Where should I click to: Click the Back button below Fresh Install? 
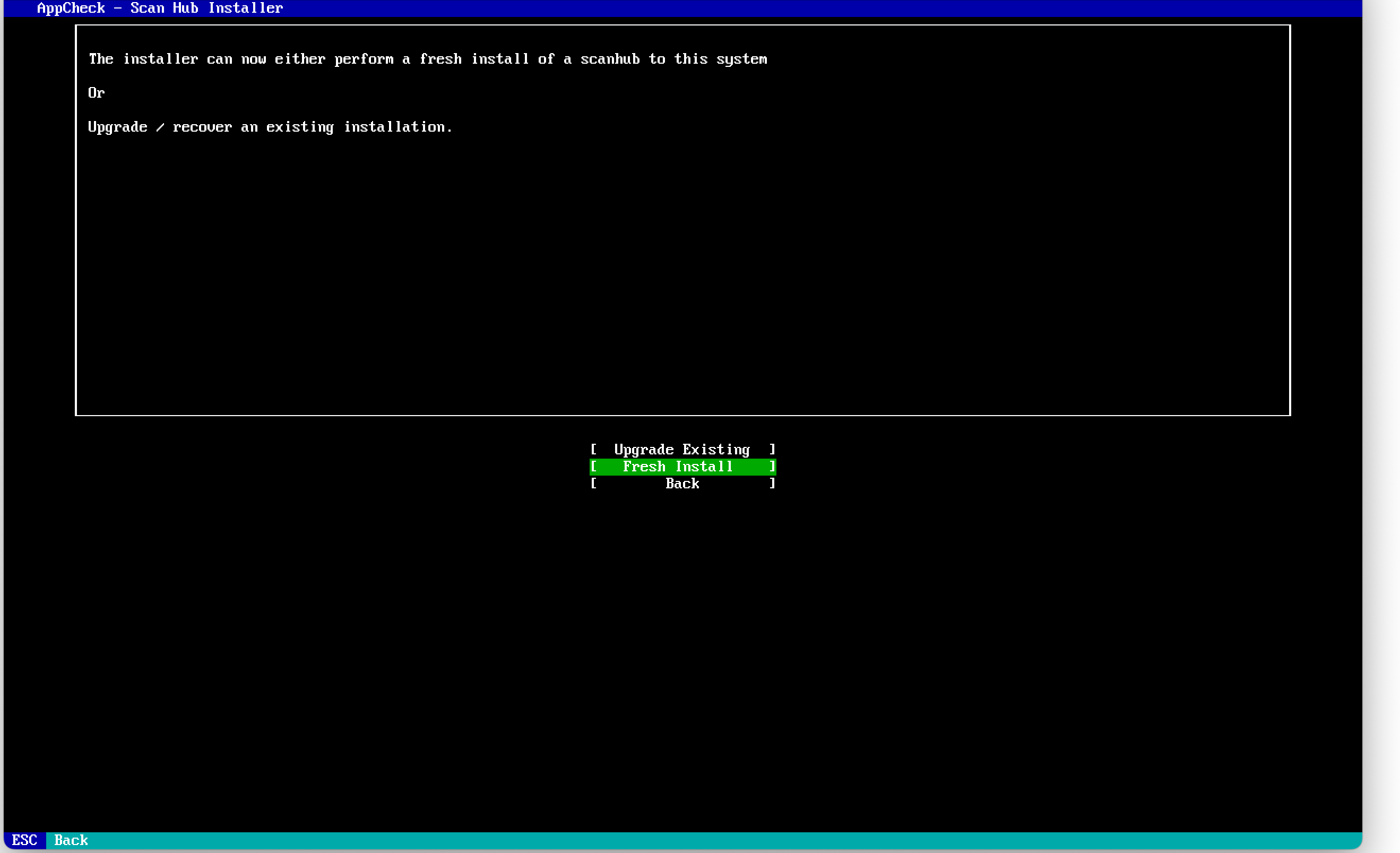point(682,484)
